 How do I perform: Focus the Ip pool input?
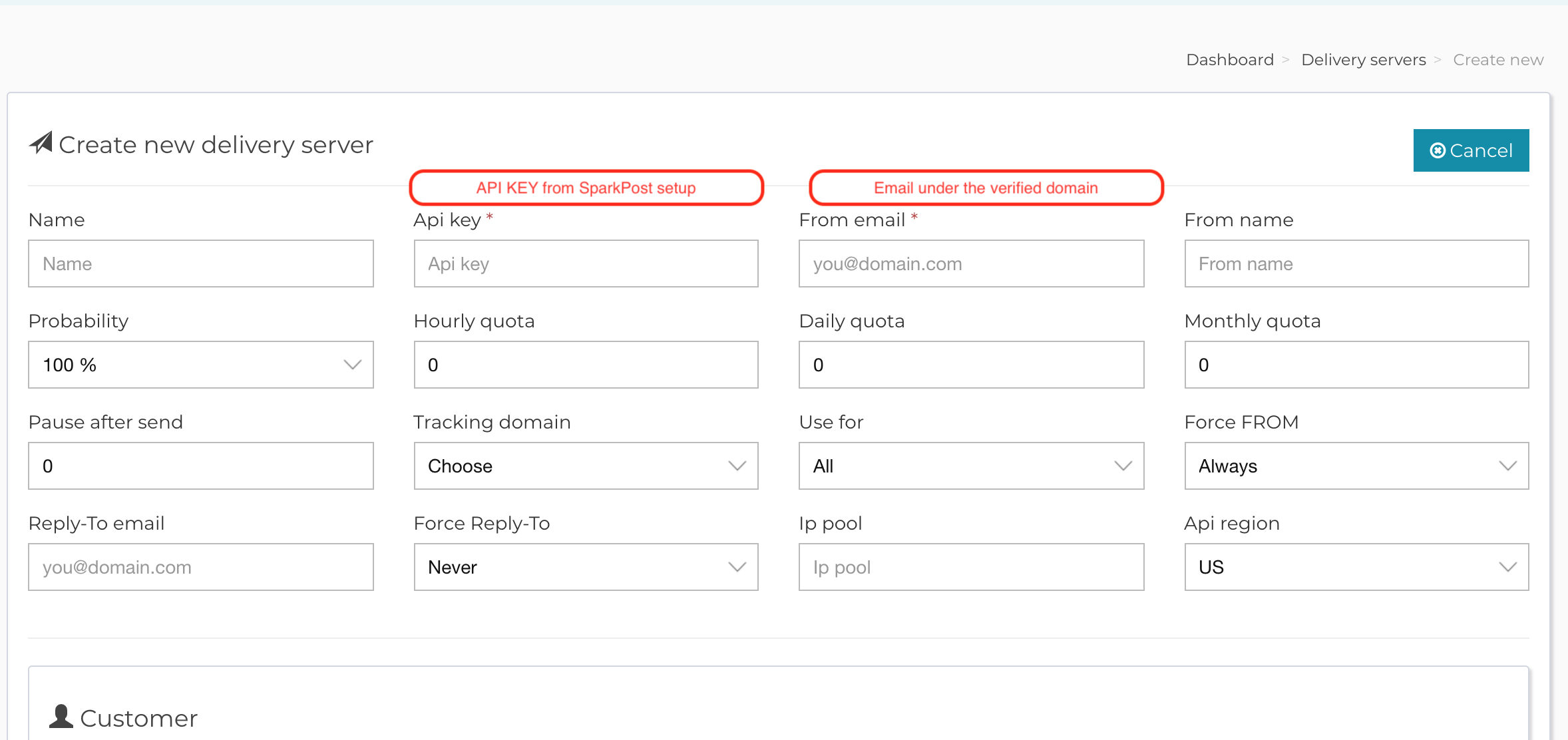point(971,567)
